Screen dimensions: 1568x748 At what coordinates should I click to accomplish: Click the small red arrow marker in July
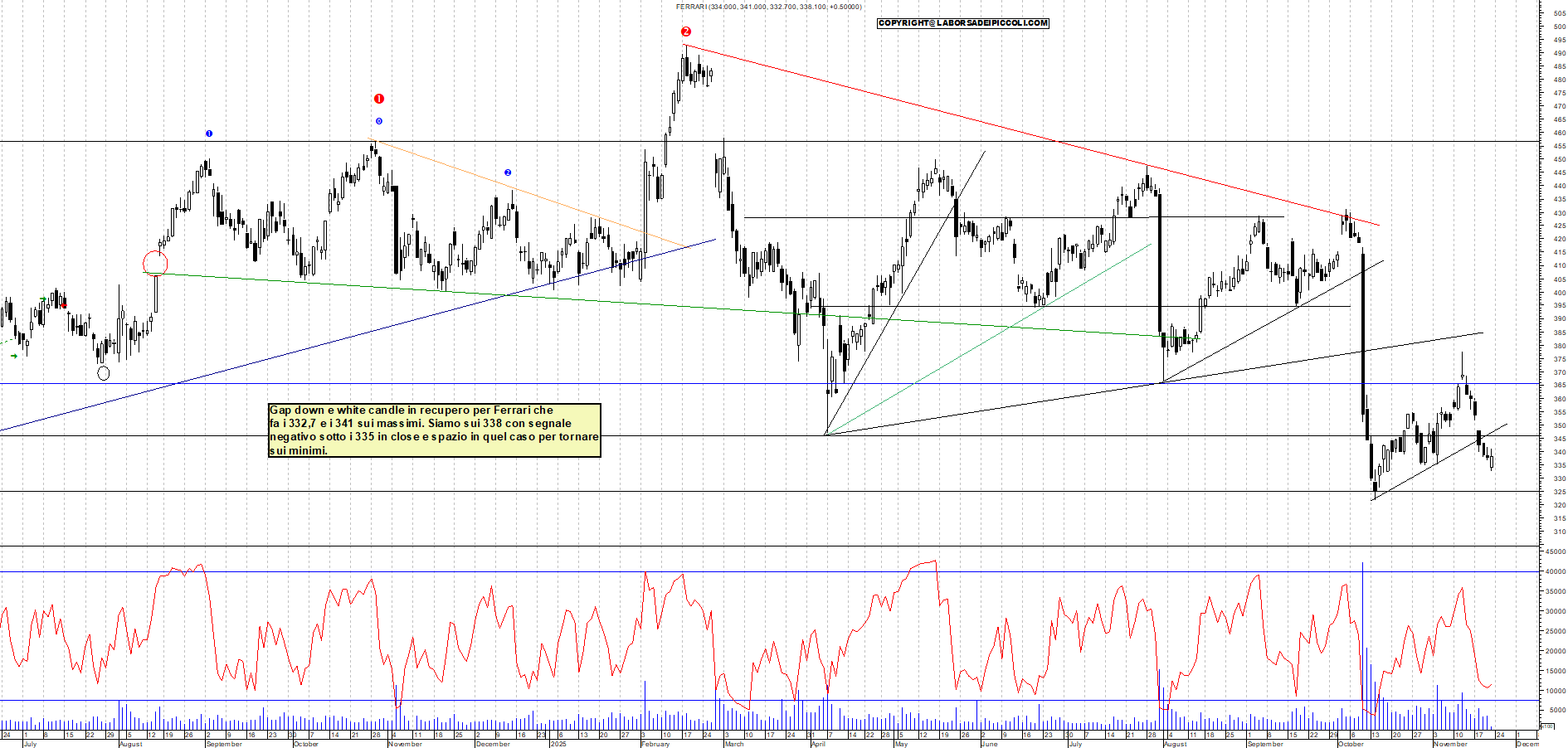(x=64, y=305)
